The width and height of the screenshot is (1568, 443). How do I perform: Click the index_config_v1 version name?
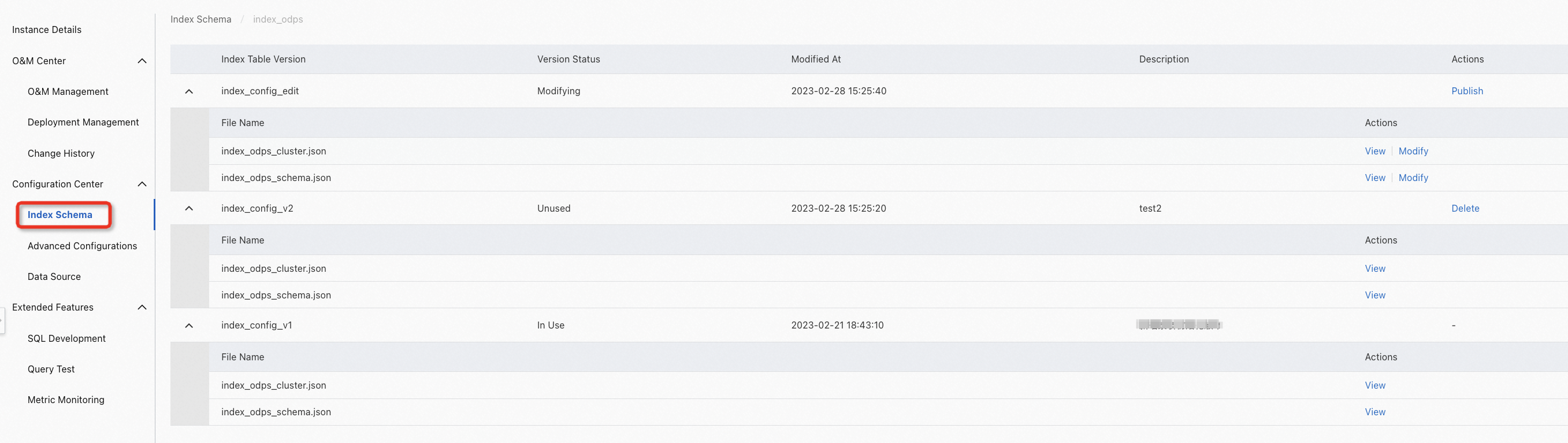point(257,326)
